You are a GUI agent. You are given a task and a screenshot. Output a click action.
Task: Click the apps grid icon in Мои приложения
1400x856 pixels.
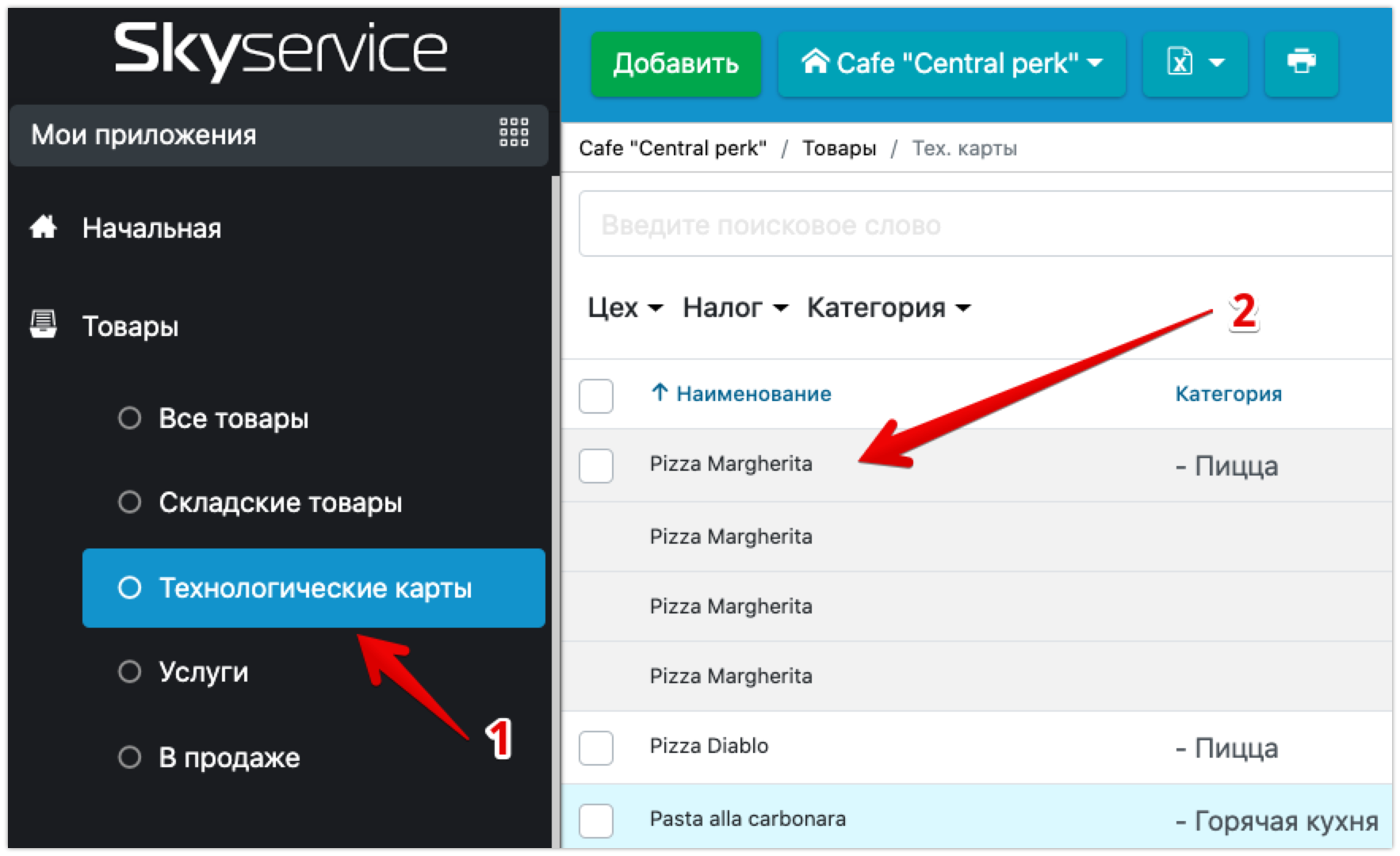514,132
